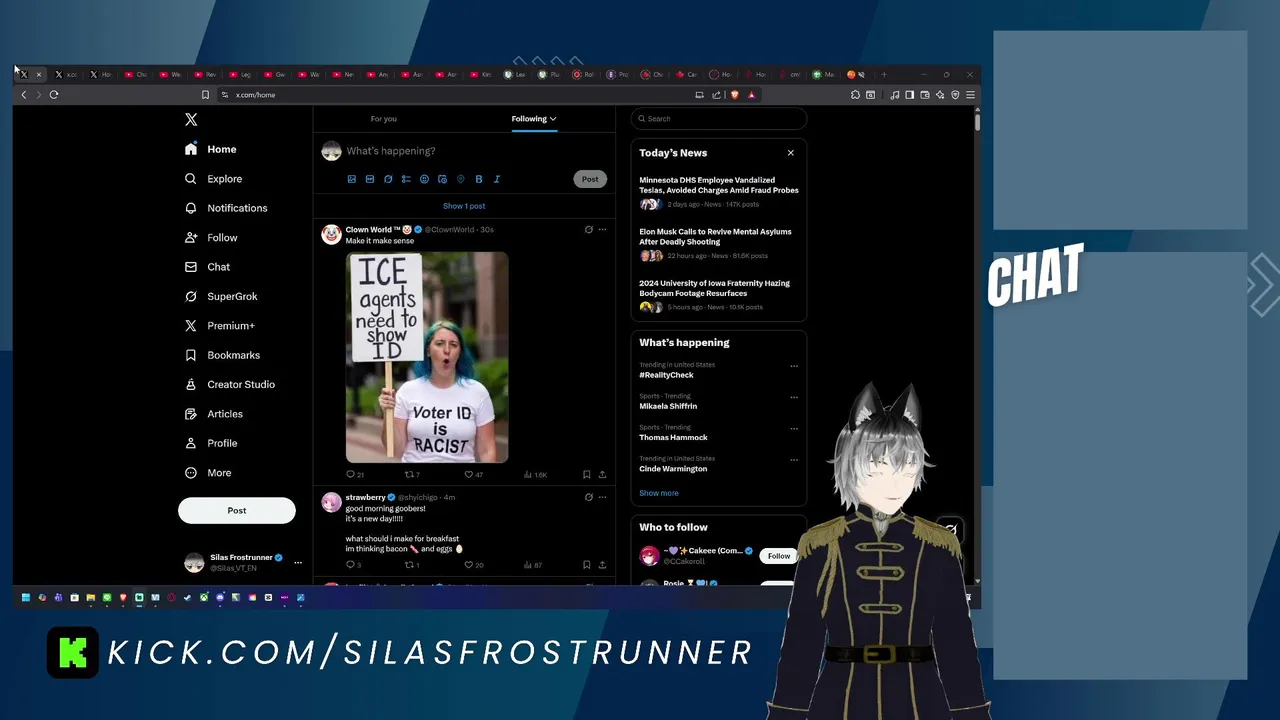This screenshot has width=1280, height=720.
Task: Toggle bold text in composer
Action: tap(479, 179)
